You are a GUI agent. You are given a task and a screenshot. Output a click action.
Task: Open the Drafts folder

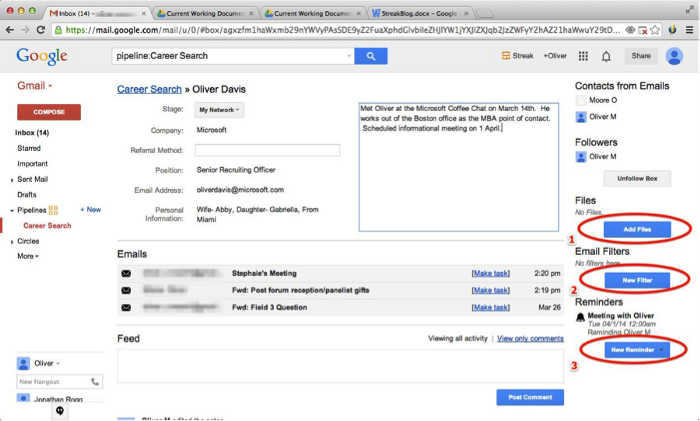pos(27,195)
